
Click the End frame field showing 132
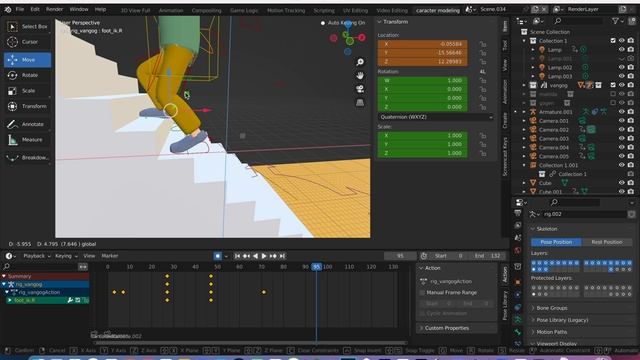click(x=487, y=256)
